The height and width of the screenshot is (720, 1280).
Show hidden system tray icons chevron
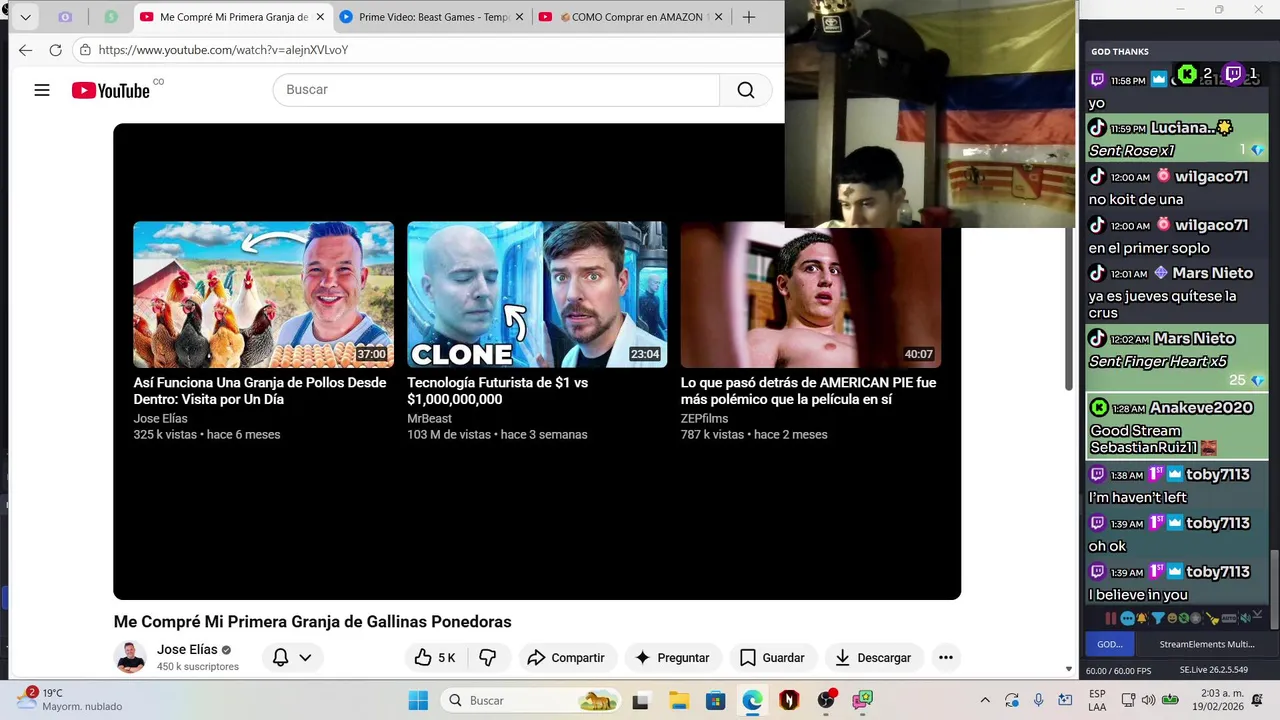point(985,700)
